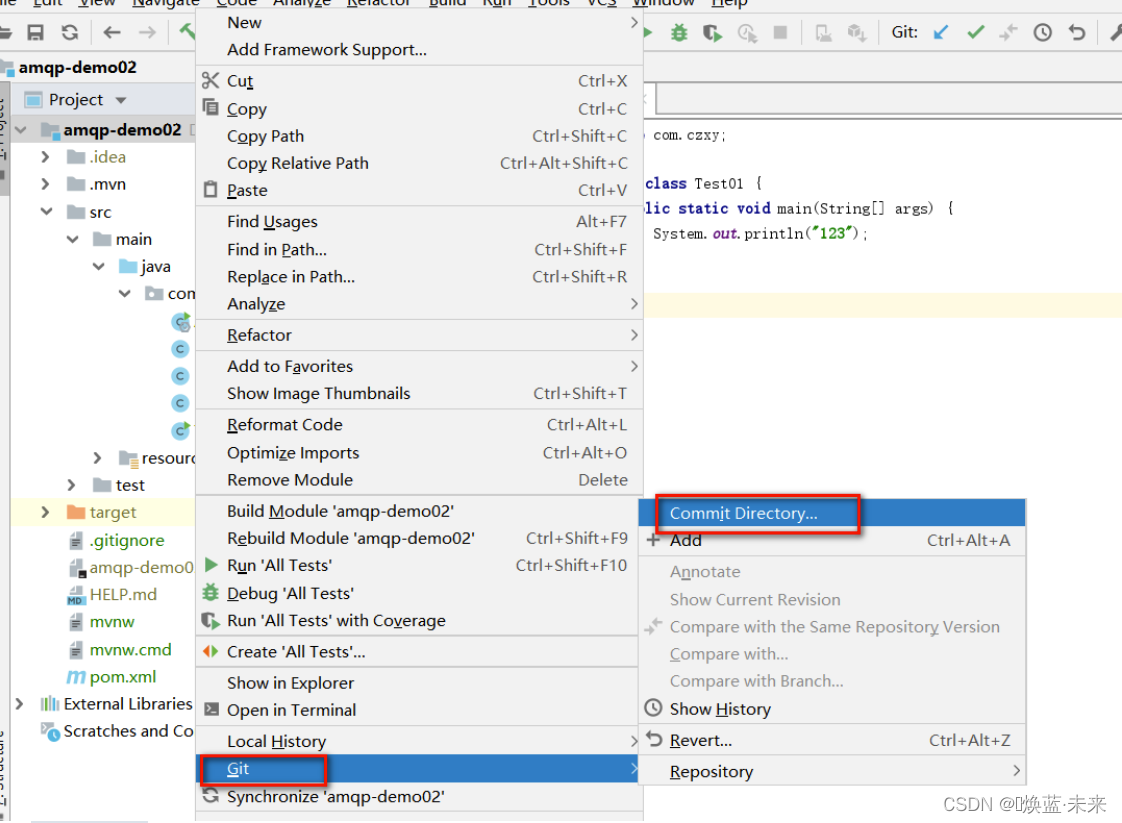1122x823 pixels.
Task: Click the Back navigation arrow
Action: [x=112, y=33]
